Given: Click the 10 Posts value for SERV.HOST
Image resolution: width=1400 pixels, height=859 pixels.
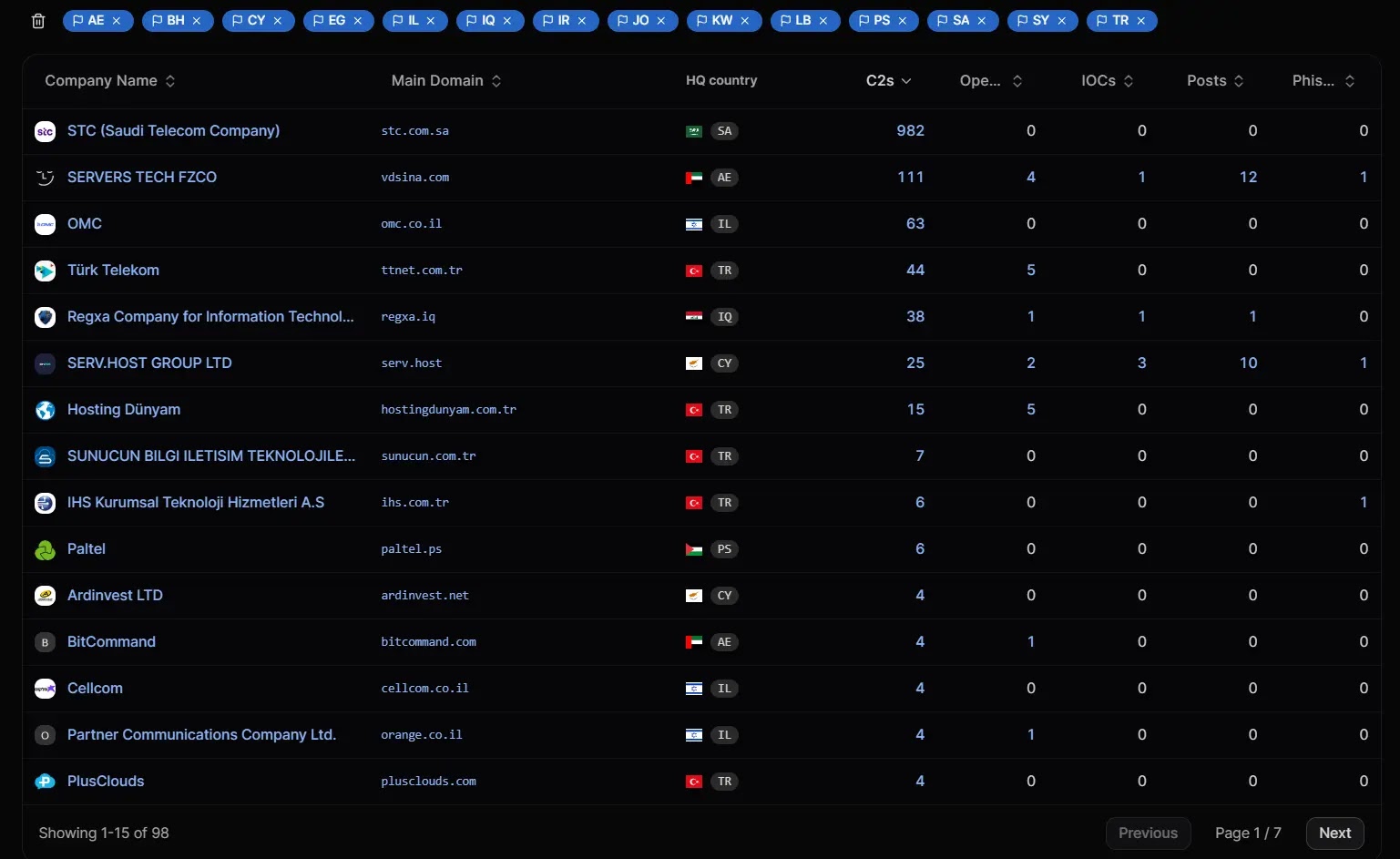Looking at the screenshot, I should (1248, 363).
